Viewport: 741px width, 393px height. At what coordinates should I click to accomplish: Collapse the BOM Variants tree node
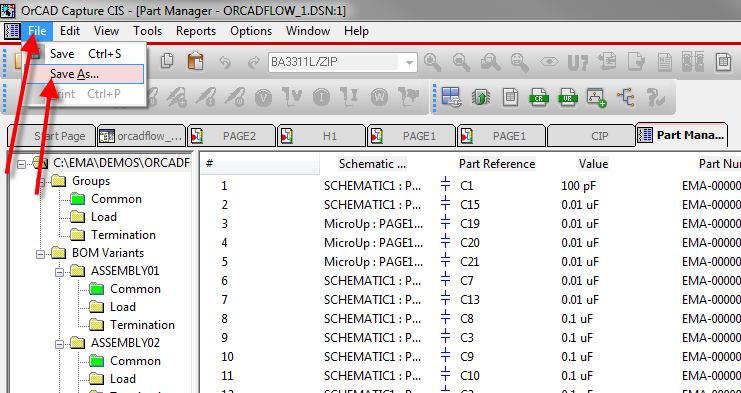tap(40, 254)
